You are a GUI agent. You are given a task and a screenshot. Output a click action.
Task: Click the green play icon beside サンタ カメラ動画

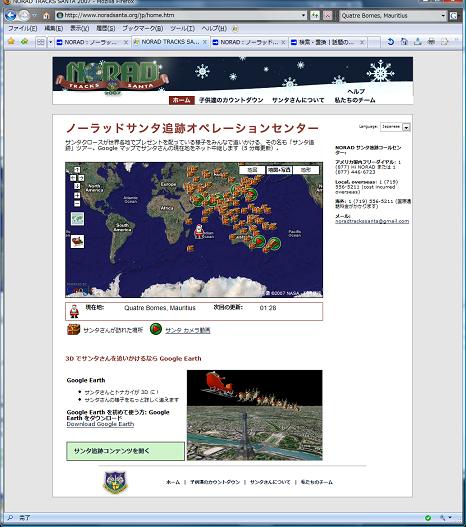coord(156,329)
